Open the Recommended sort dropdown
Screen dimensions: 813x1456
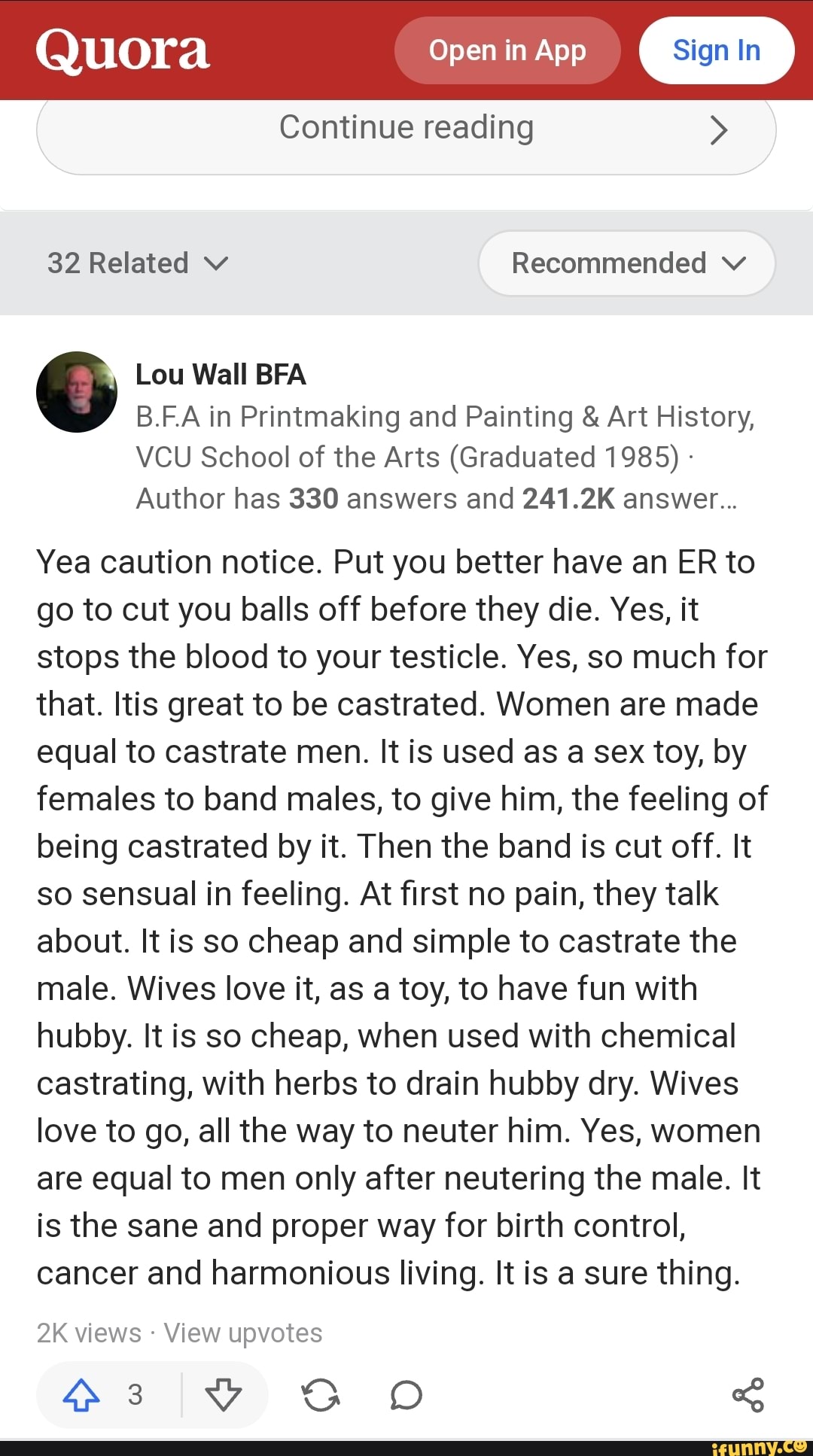pos(626,263)
